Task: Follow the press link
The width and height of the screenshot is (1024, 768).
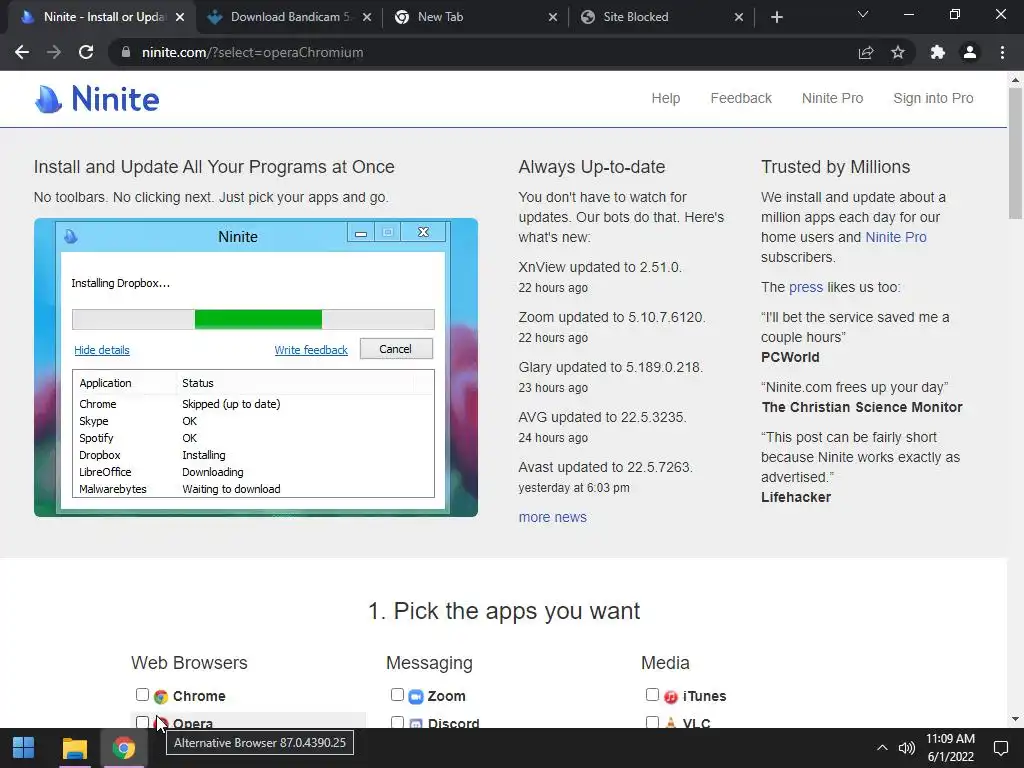Action: (806, 287)
